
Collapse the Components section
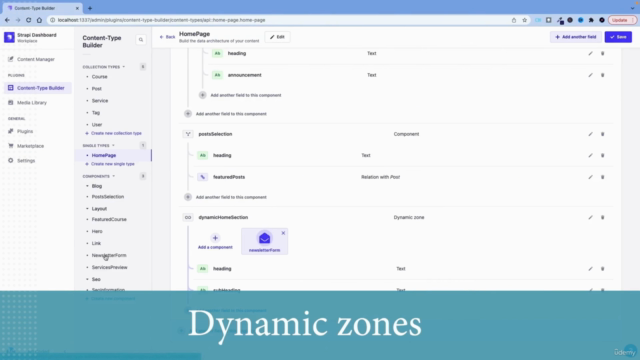[x=99, y=176]
